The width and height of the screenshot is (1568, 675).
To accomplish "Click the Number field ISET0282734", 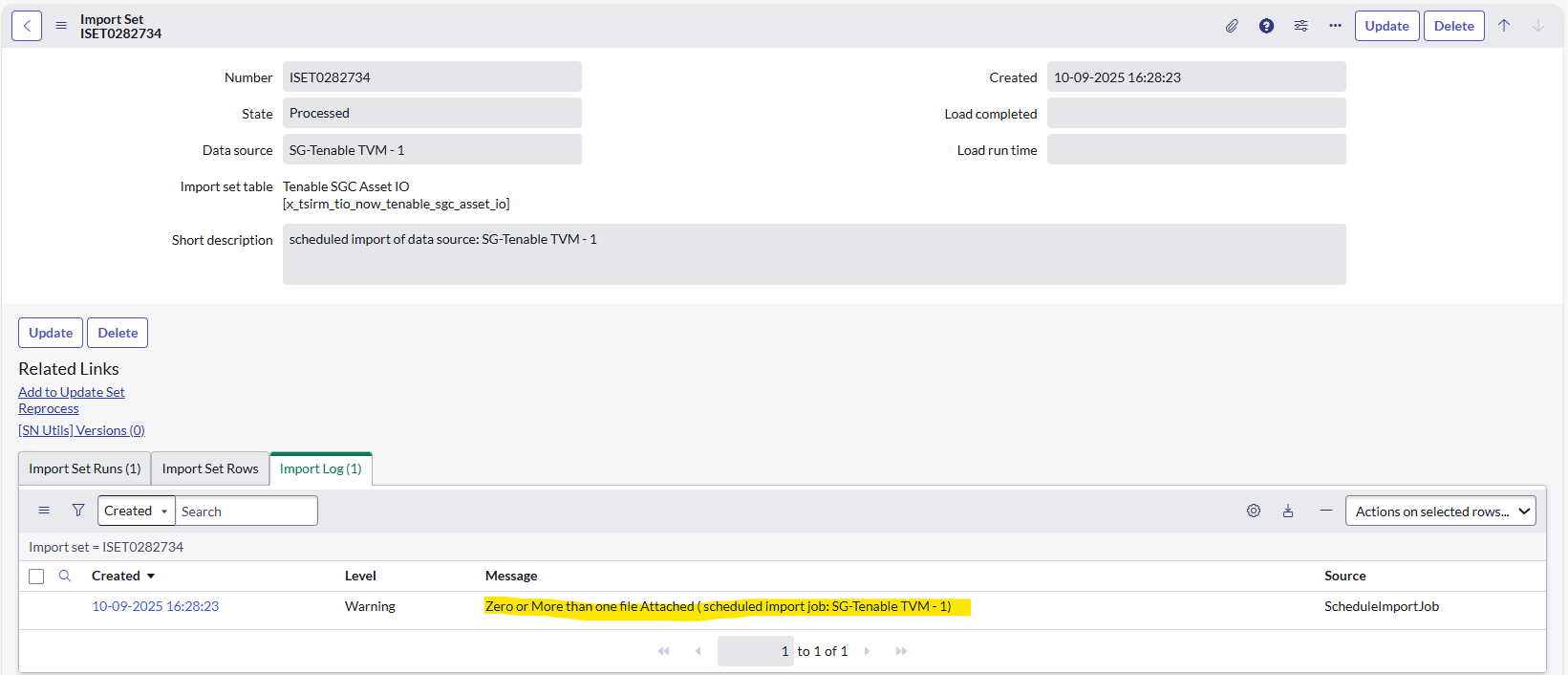I will (x=432, y=76).
